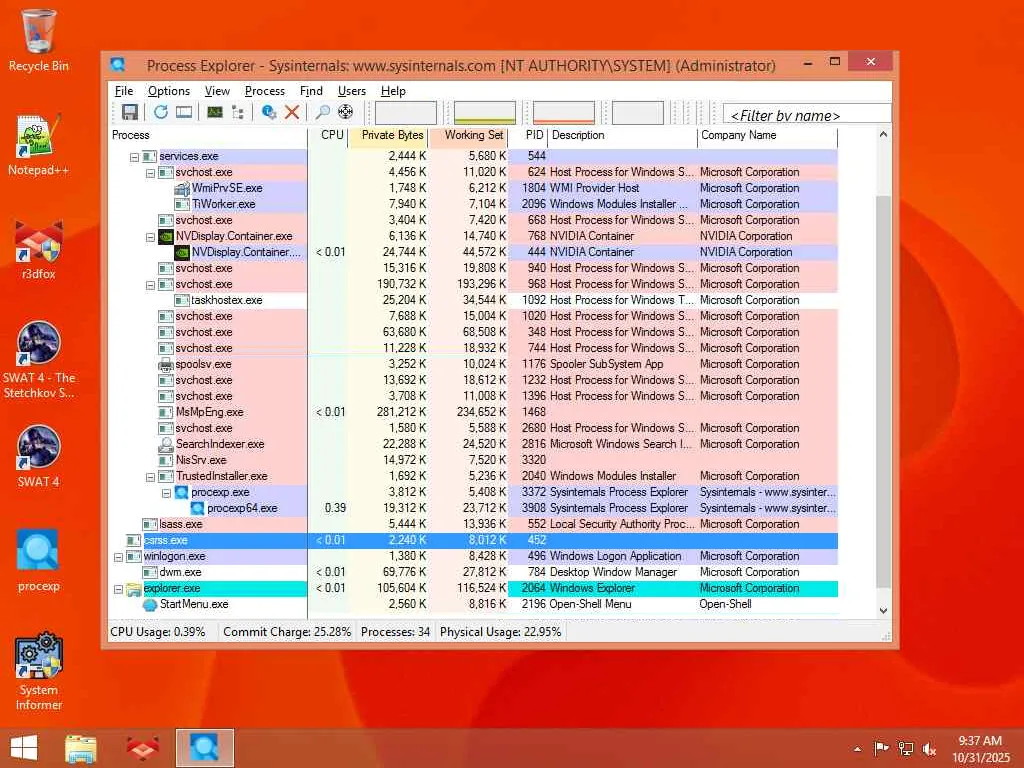The width and height of the screenshot is (1024, 768).
Task: Click the Action Center flag tray icon
Action: (x=881, y=748)
